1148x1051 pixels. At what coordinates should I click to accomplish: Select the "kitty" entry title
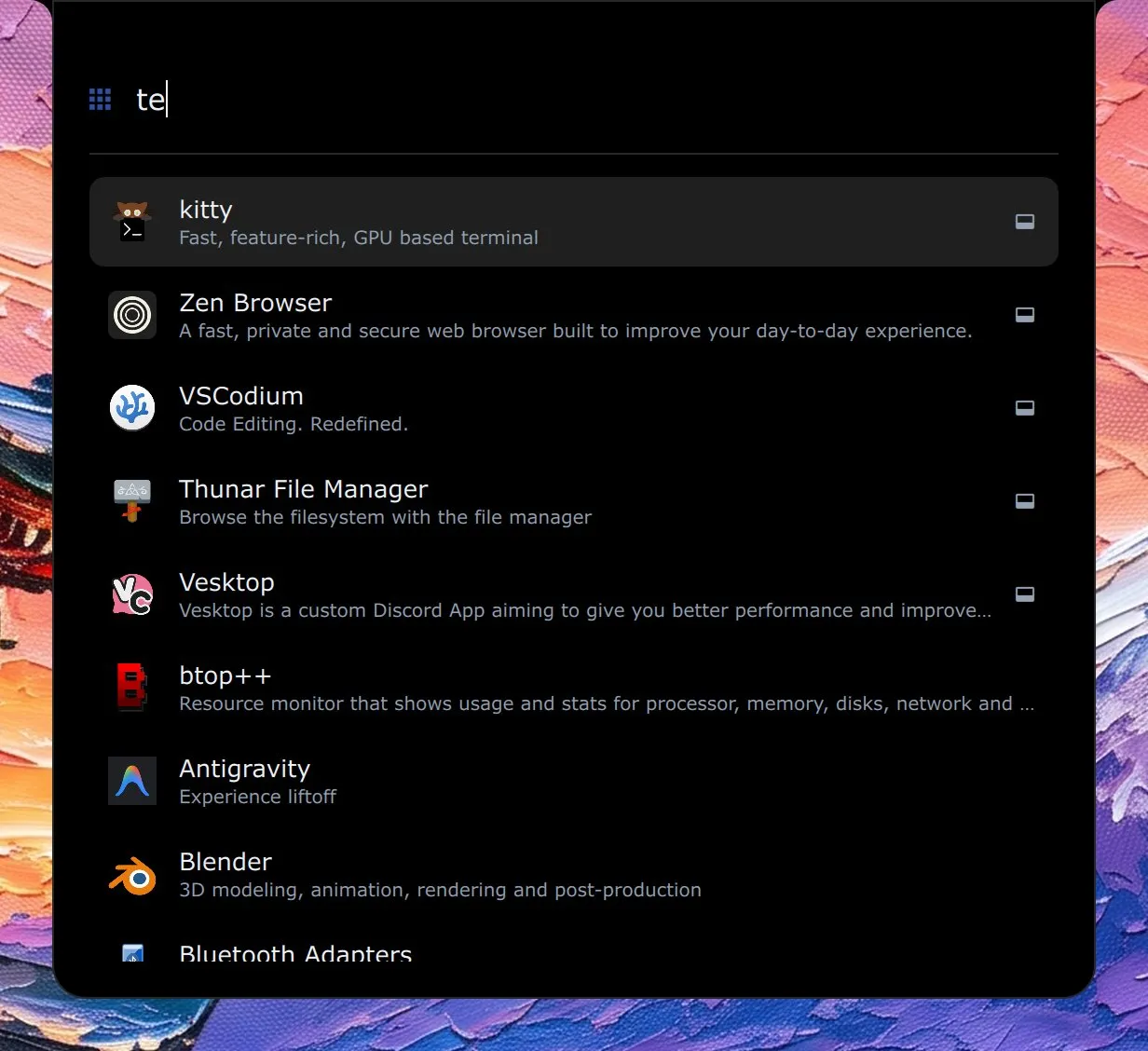click(x=206, y=211)
